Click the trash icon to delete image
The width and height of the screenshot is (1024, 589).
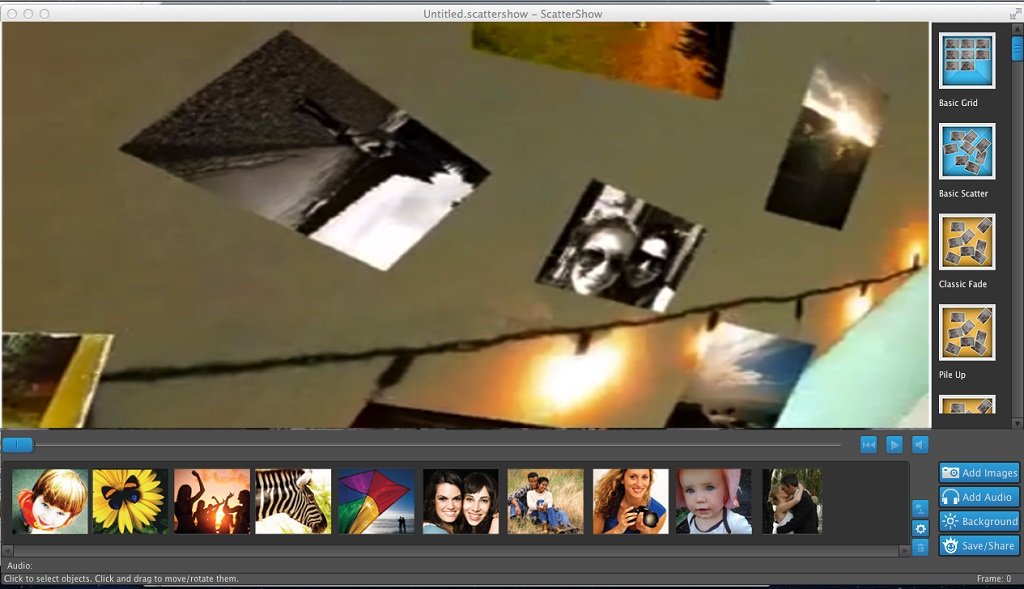pos(920,547)
